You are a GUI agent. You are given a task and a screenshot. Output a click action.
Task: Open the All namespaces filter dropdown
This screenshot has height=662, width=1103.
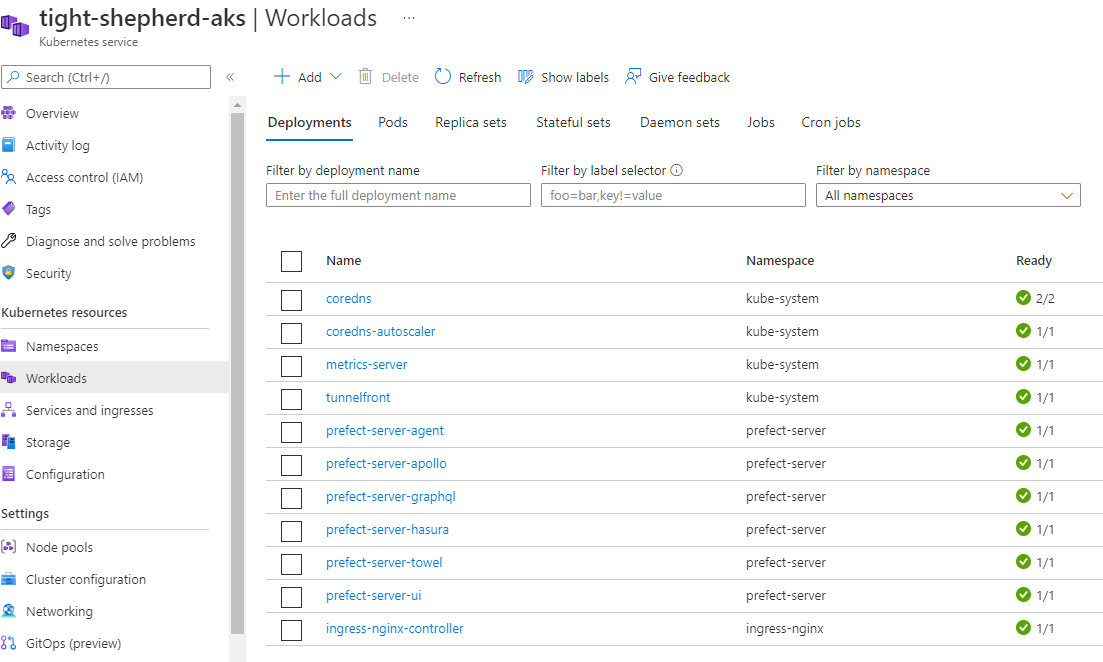948,196
